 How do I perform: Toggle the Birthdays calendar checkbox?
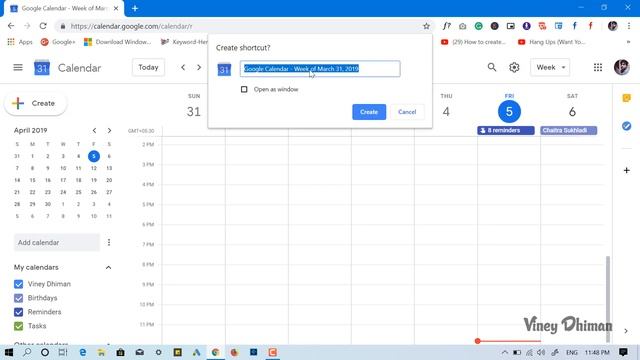(x=18, y=298)
